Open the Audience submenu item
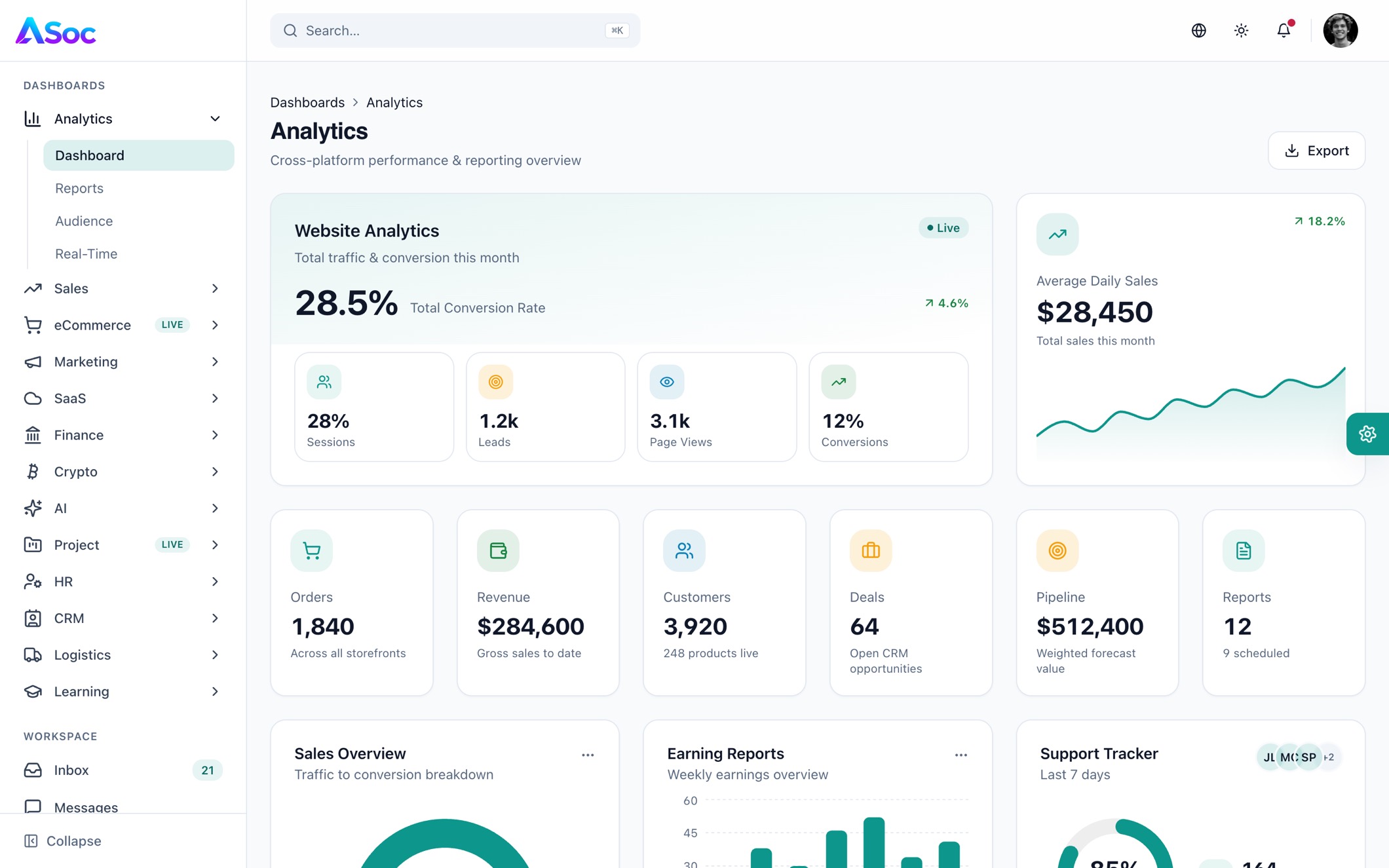This screenshot has width=1389, height=868. point(84,221)
